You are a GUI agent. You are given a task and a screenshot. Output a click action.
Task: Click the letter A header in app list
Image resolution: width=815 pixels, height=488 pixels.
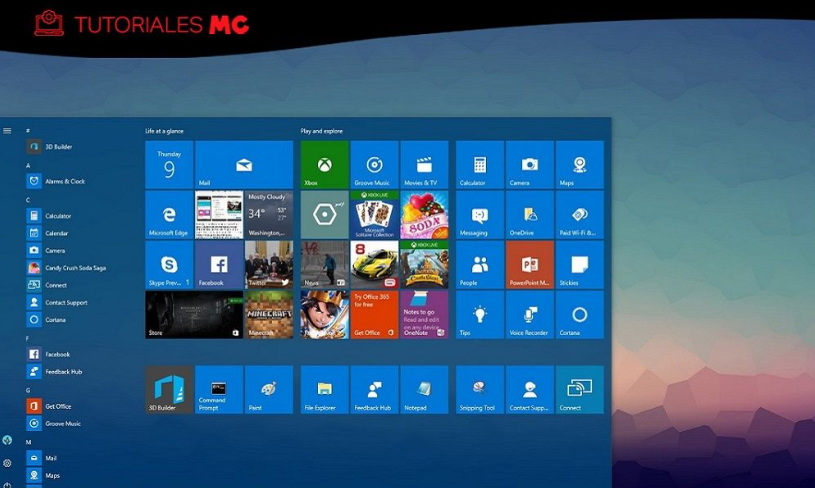tap(28, 165)
